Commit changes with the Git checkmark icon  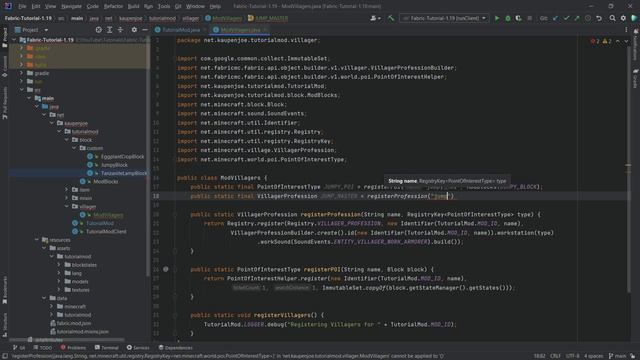(566, 18)
